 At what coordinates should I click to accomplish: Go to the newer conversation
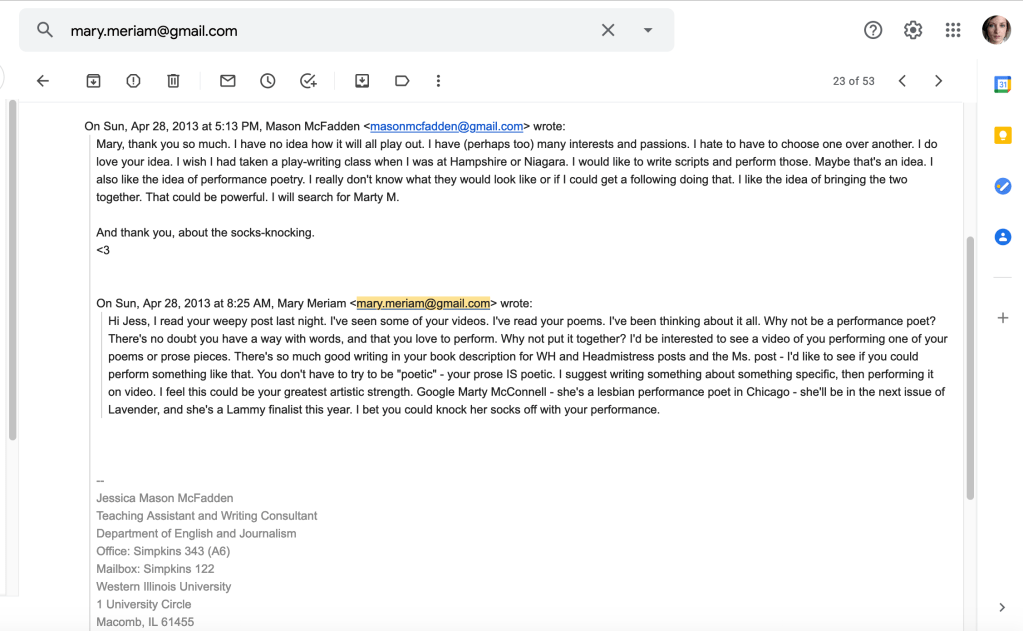point(902,81)
